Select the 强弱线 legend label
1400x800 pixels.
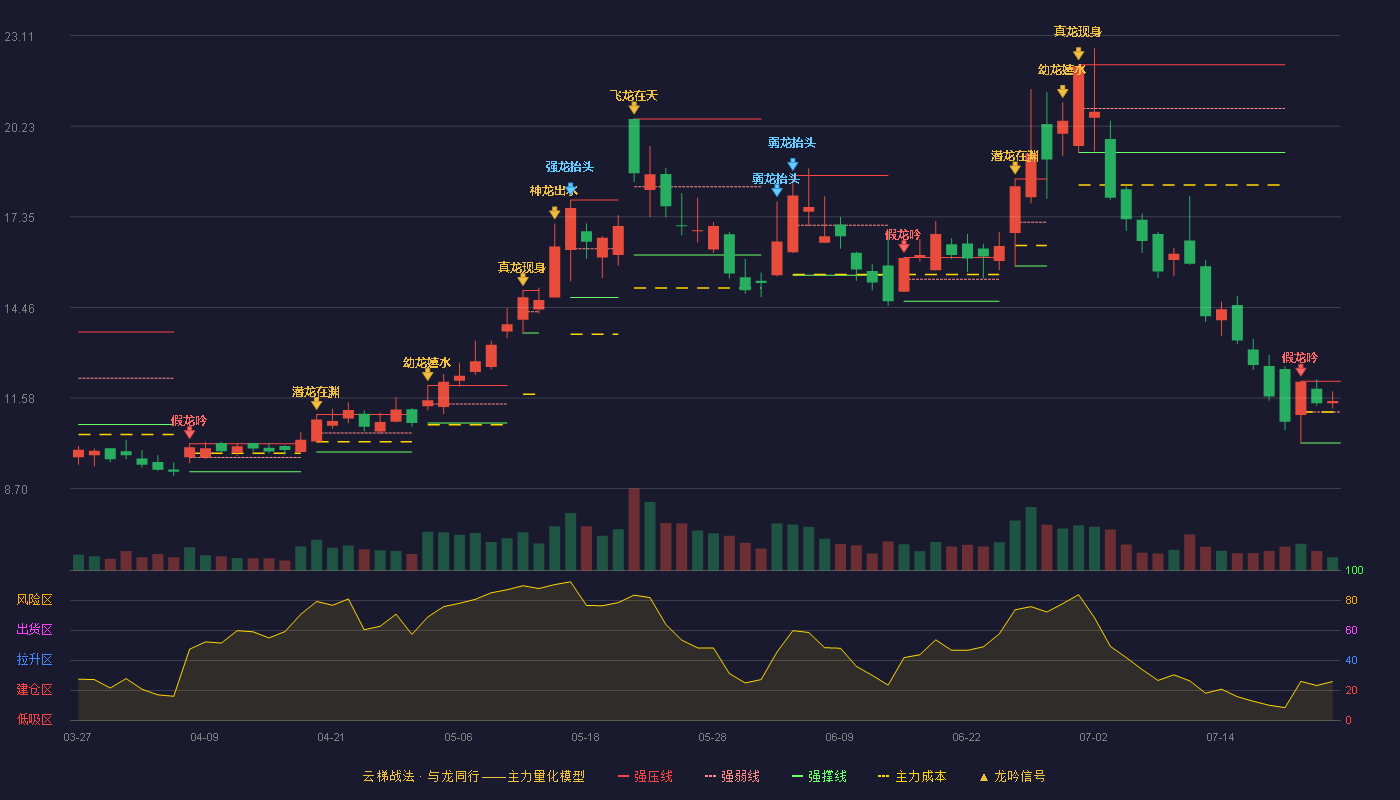(x=741, y=776)
